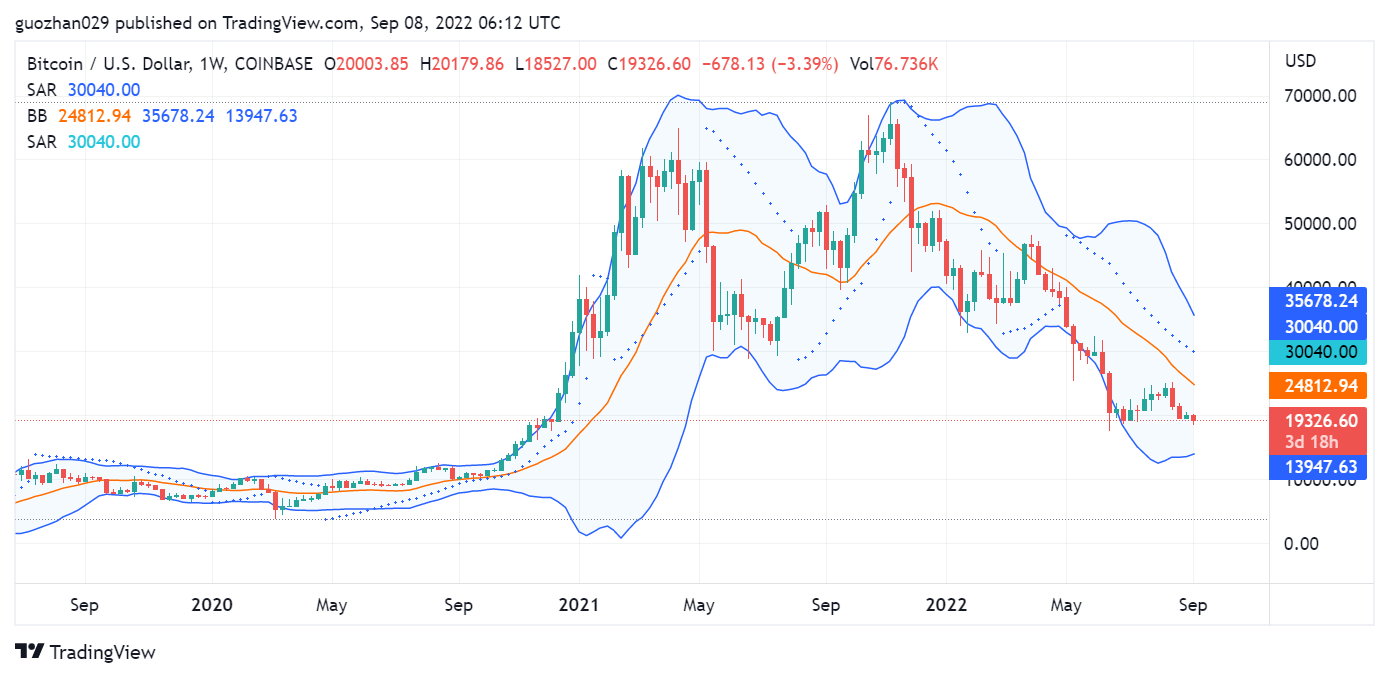Viewport: 1389px width, 678px height.
Task: Click the blue 35678.24 upper band label
Action: pyautogui.click(x=1321, y=300)
